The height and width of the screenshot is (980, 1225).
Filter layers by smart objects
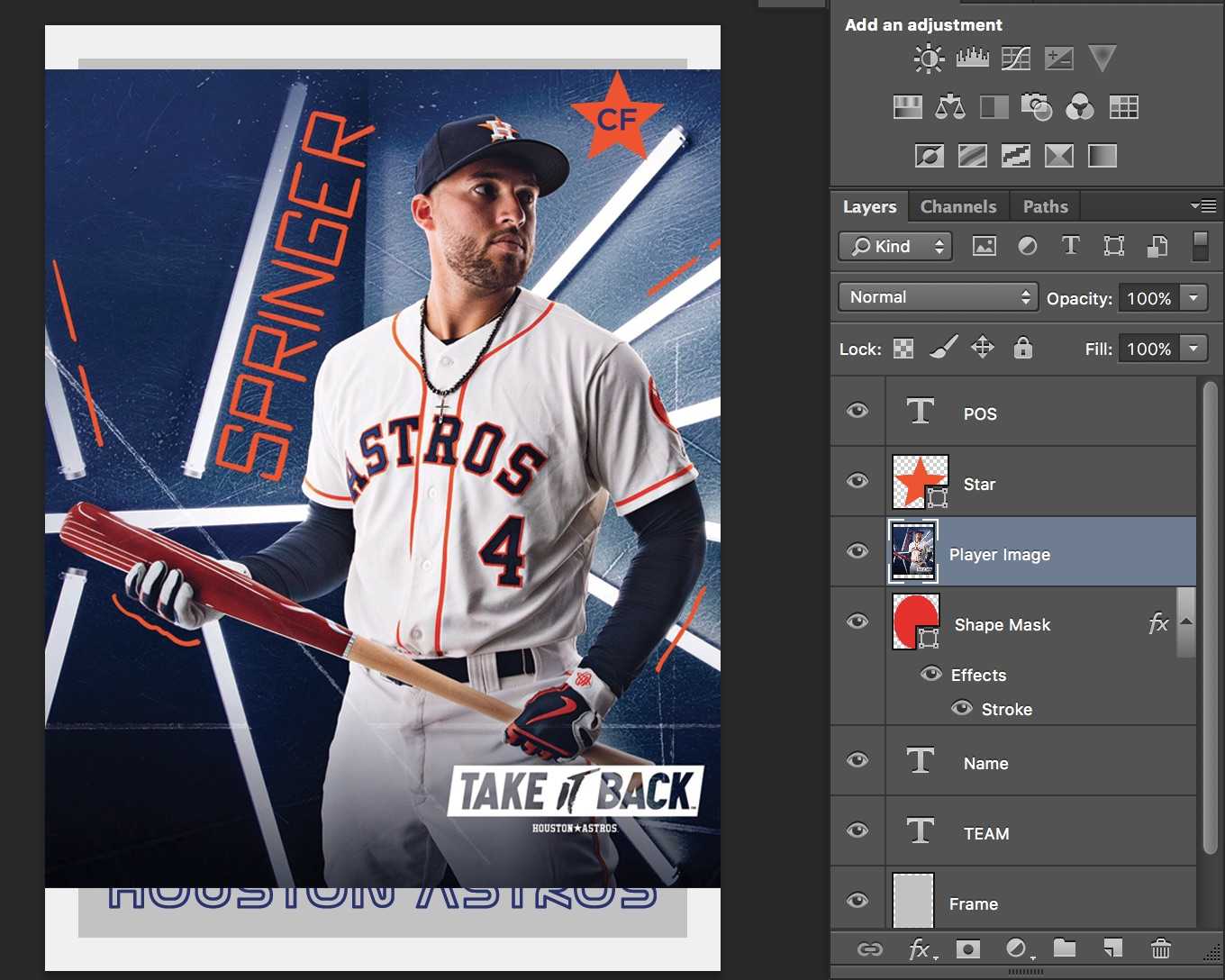(1157, 246)
